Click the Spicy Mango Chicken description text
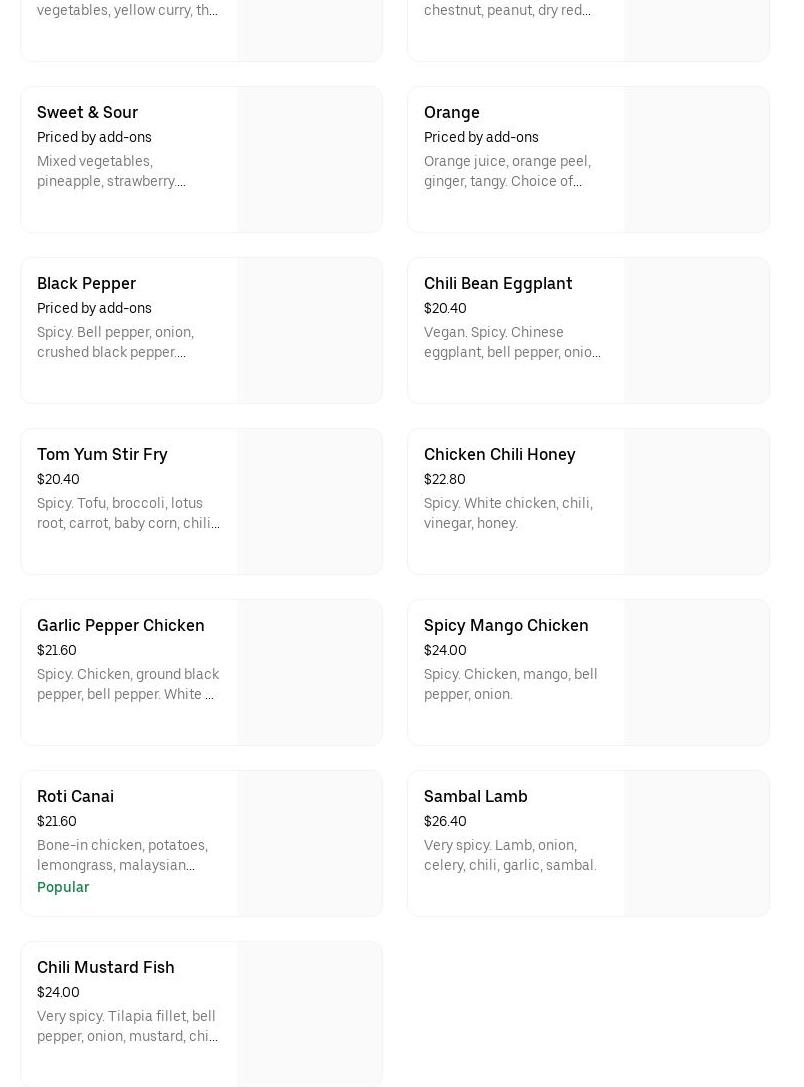 coord(511,684)
